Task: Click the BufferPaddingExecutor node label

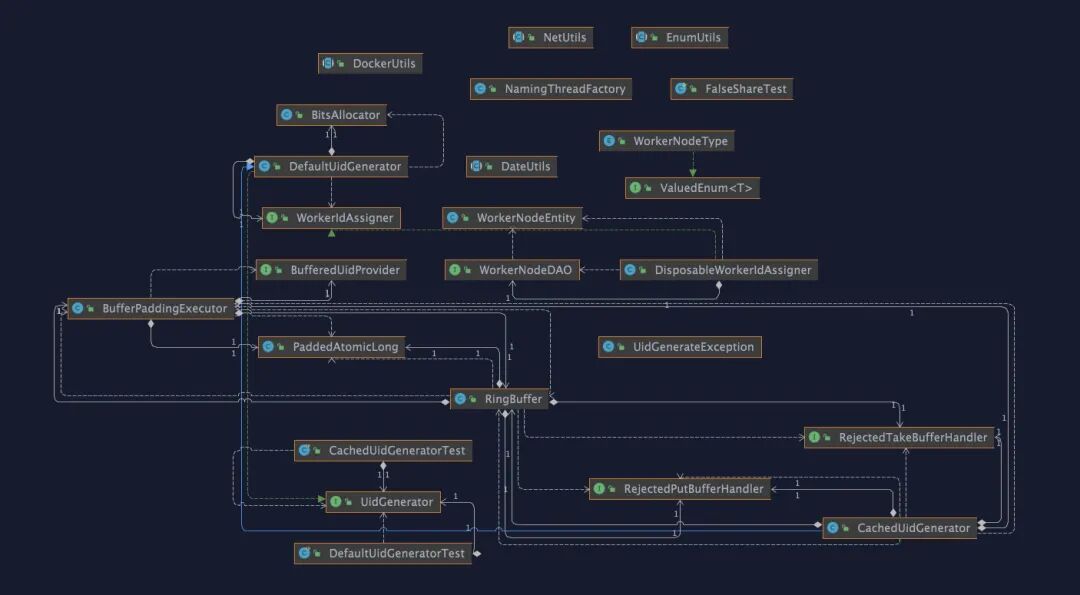Action: pyautogui.click(x=164, y=309)
